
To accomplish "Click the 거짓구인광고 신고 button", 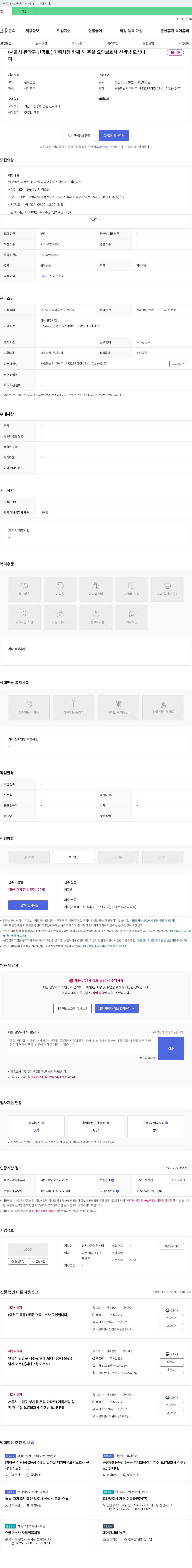I will point(177,1168).
